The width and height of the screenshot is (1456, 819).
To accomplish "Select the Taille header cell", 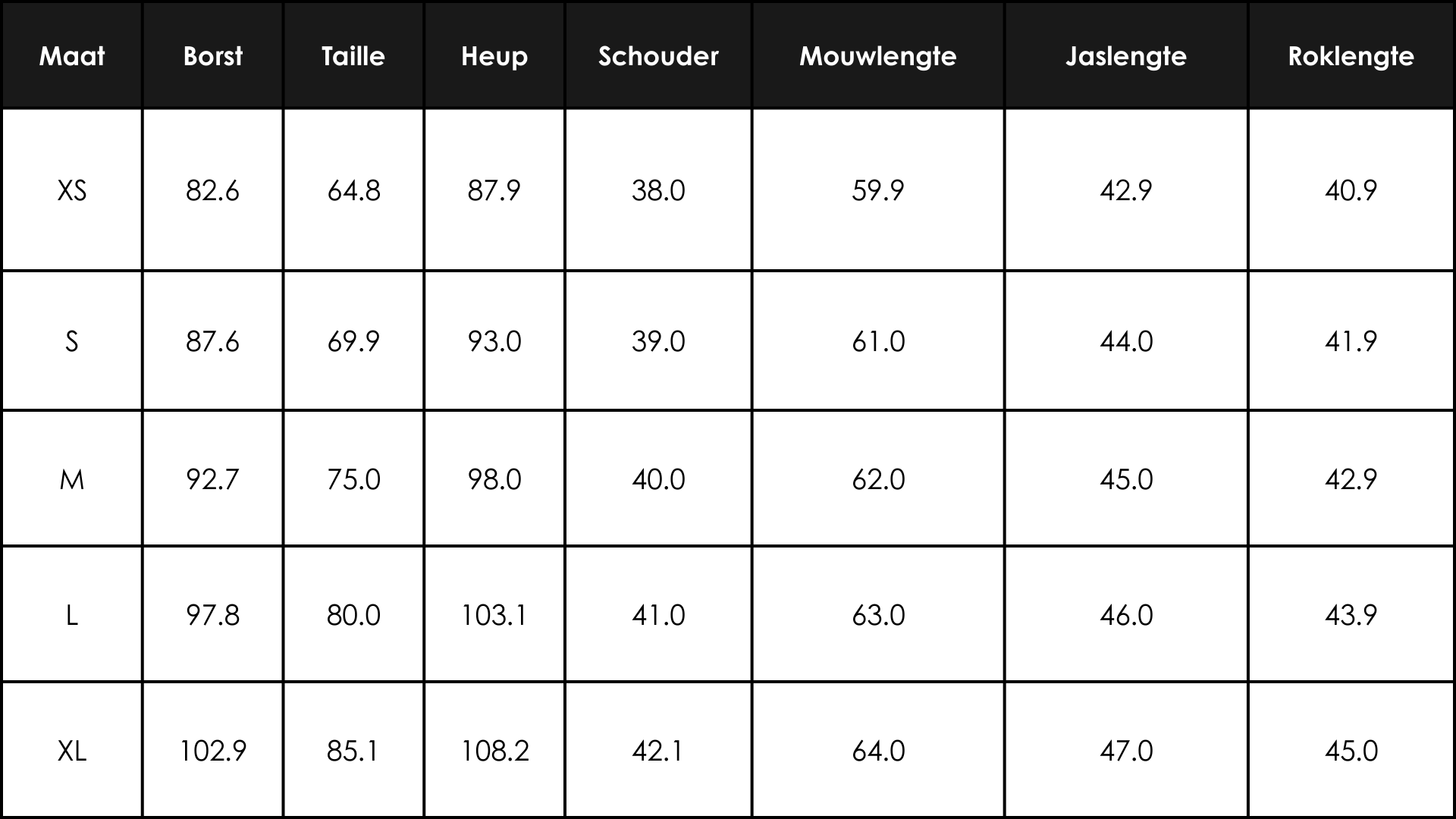I will coord(353,56).
